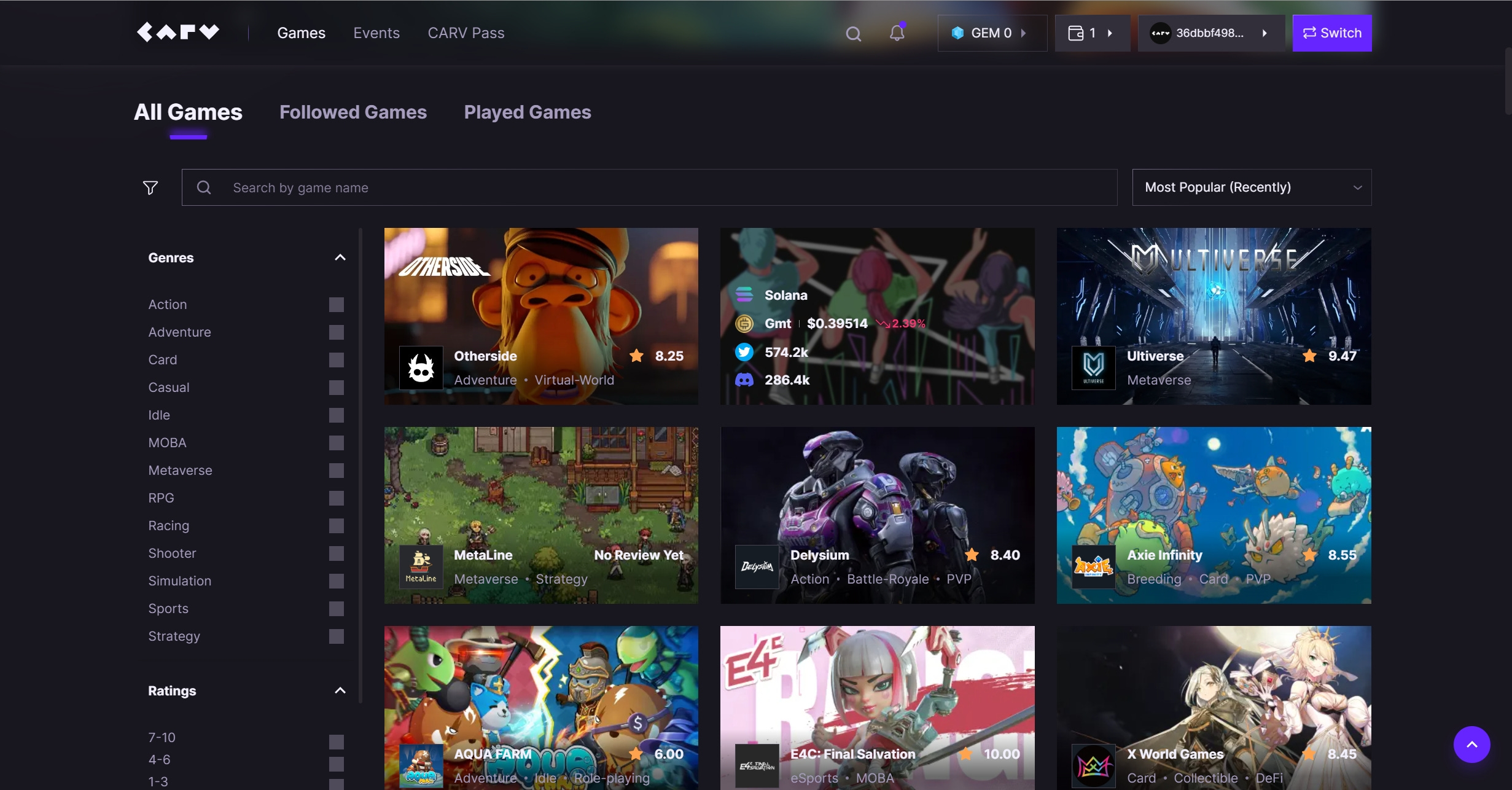Click the Switch button
The image size is (1512, 790).
coord(1331,33)
